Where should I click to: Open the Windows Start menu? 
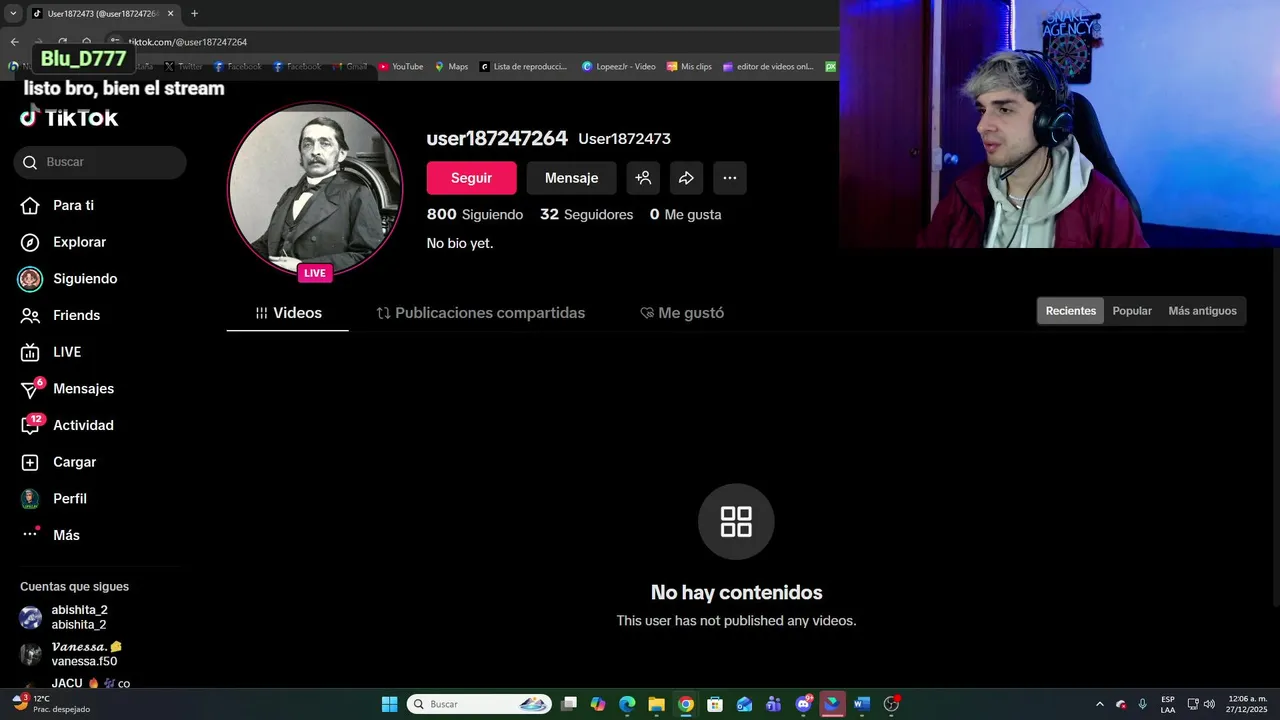390,704
